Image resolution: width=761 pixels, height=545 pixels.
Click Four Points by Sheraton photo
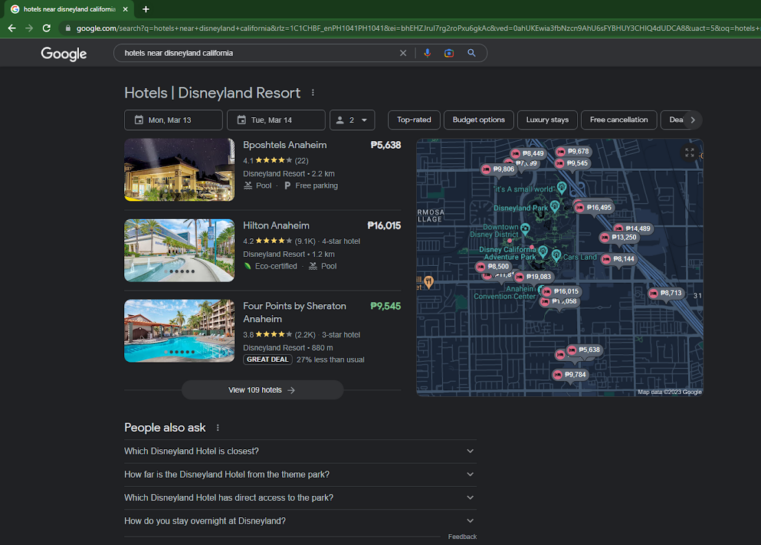pos(180,331)
